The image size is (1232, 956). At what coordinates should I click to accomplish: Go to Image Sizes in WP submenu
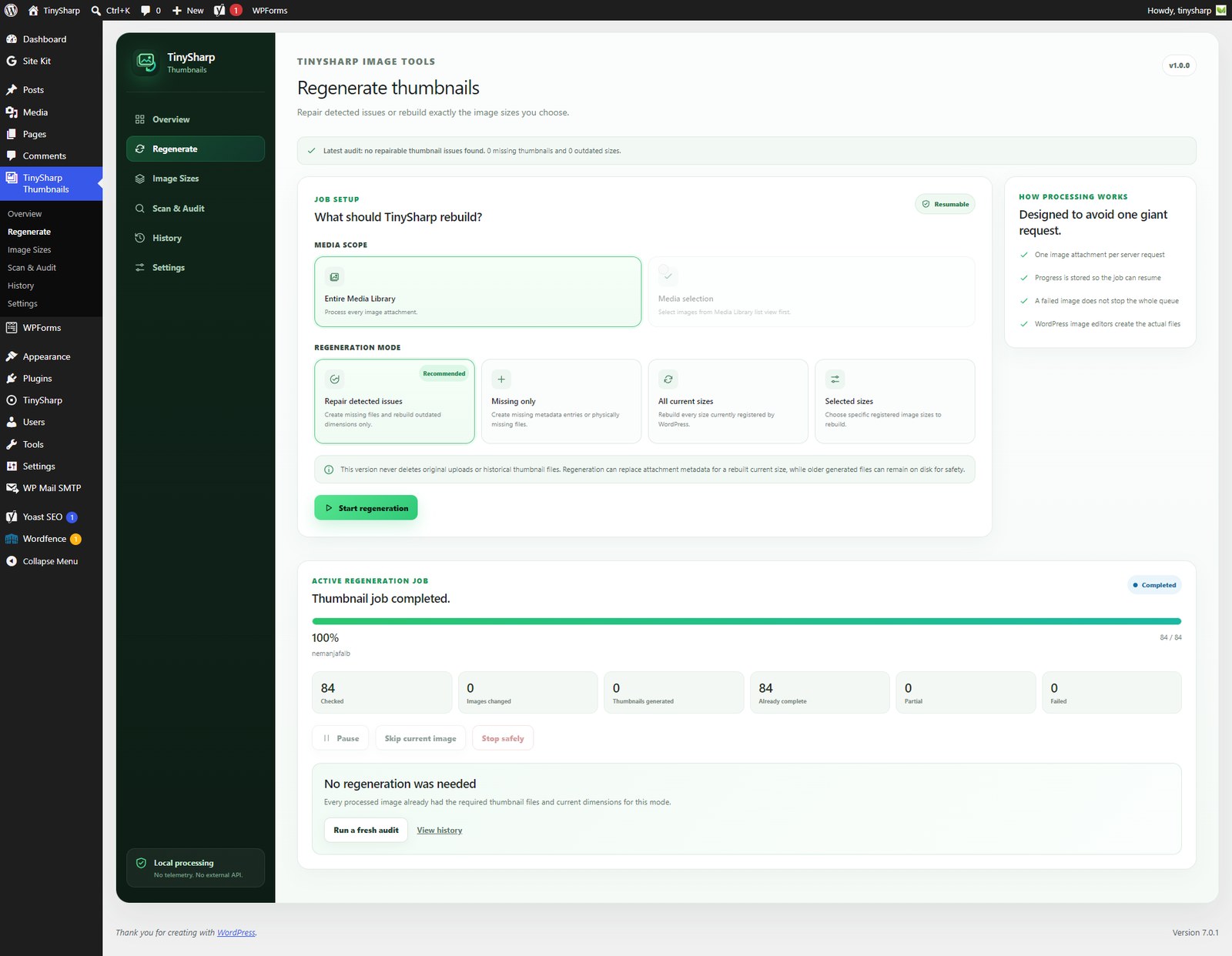tap(29, 249)
